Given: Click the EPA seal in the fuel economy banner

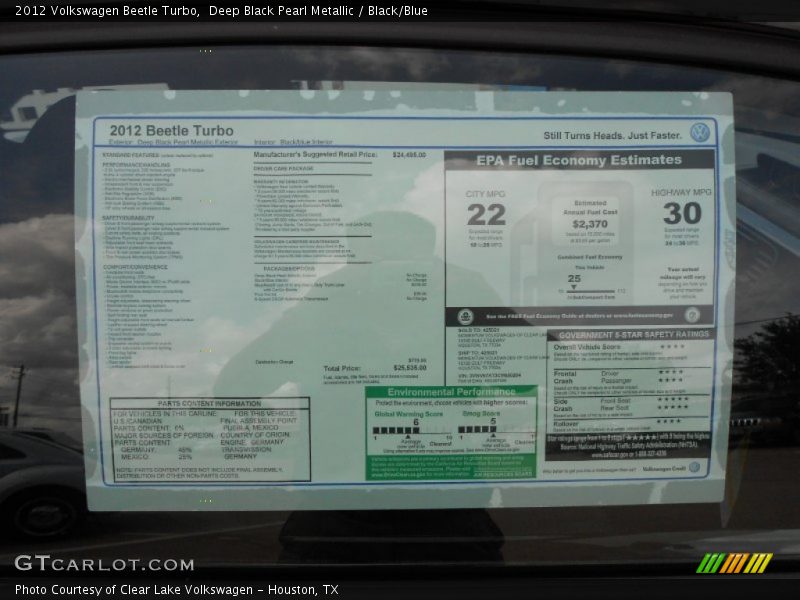Looking at the screenshot, I should 465,317.
